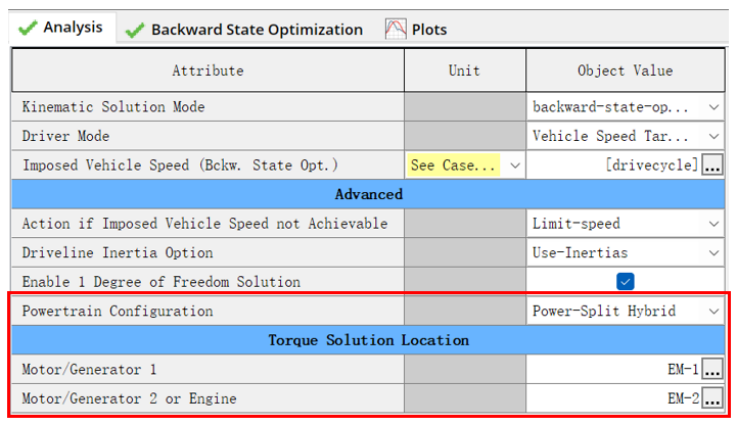Screen dimensions: 738x427
Task: Toggle Enable 1 Degree of Freedom Solution checkbox
Action: [x=625, y=282]
